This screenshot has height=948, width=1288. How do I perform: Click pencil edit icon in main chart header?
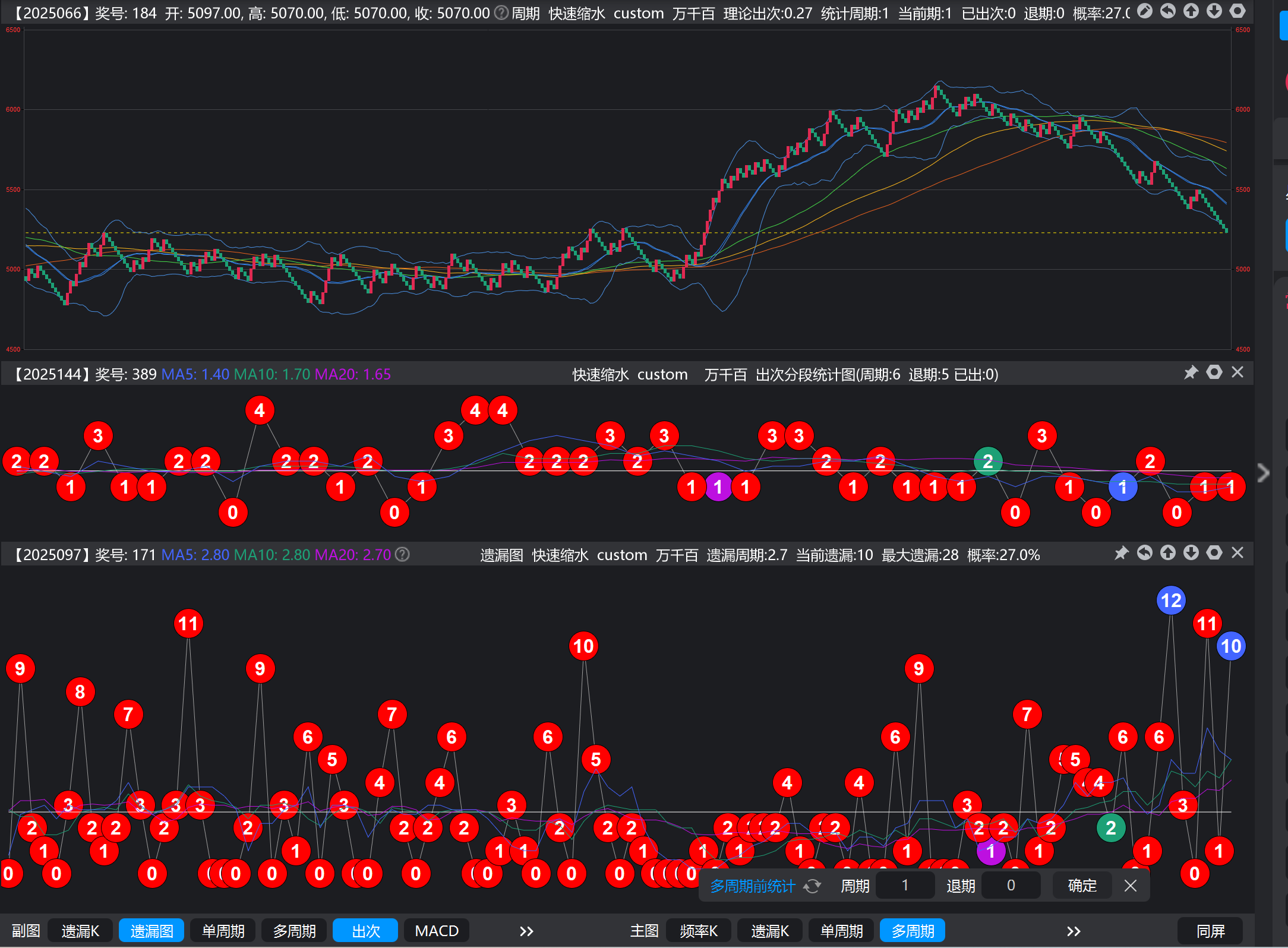[1145, 11]
